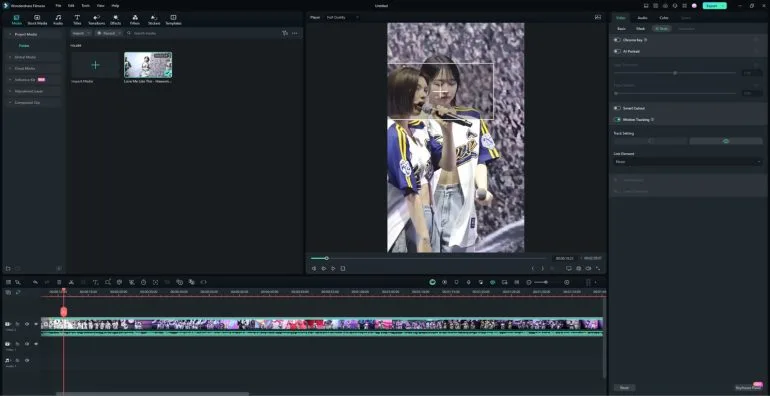
Task: Click the green render icon in timeline toolbar
Action: tap(432, 282)
